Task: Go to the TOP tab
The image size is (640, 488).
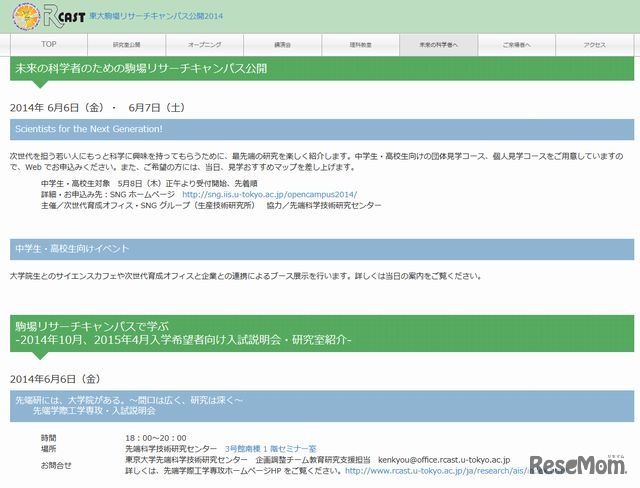Action: coord(49,44)
